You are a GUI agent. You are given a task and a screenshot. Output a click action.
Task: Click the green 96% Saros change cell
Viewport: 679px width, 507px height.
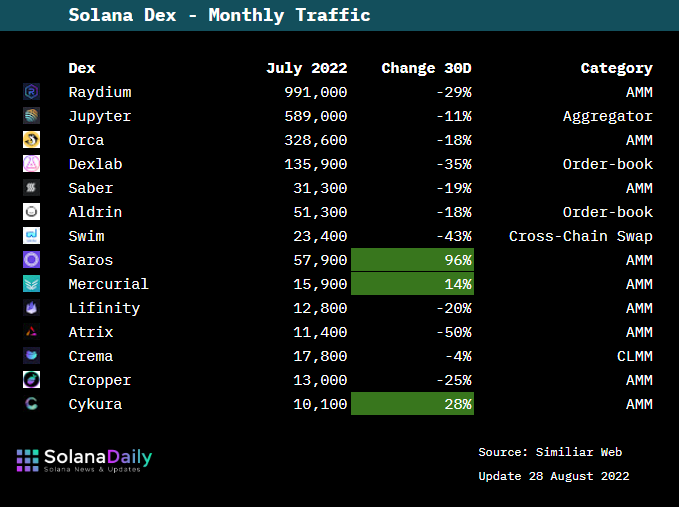click(x=412, y=260)
